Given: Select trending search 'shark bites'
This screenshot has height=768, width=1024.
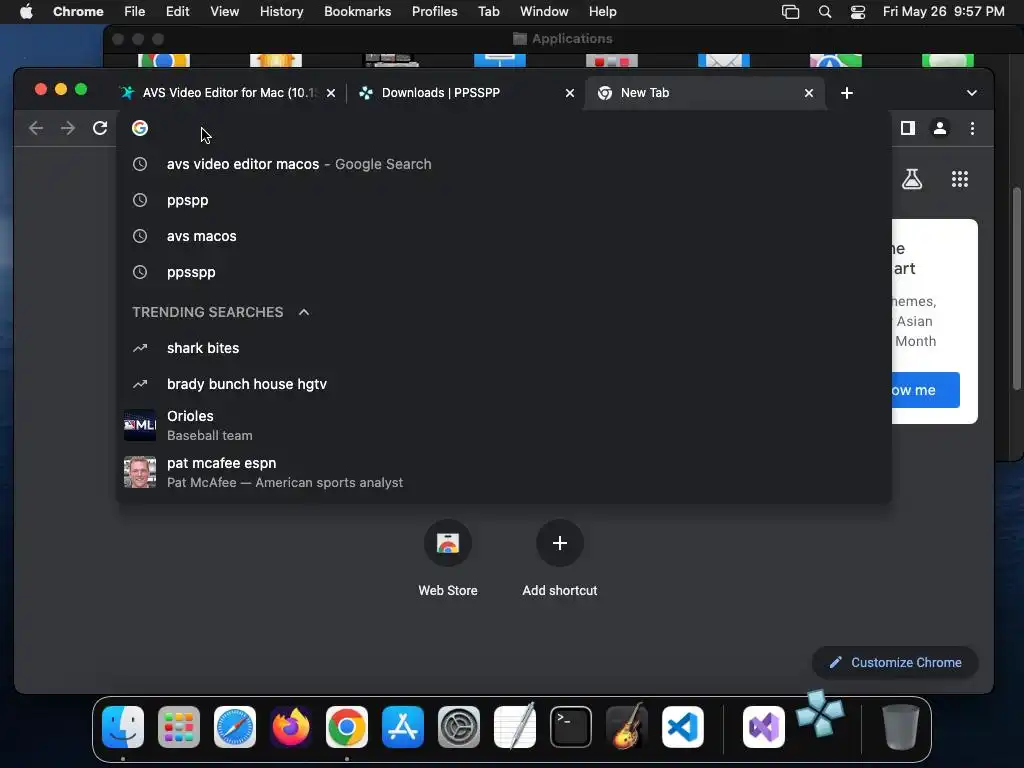Looking at the screenshot, I should [504, 348].
